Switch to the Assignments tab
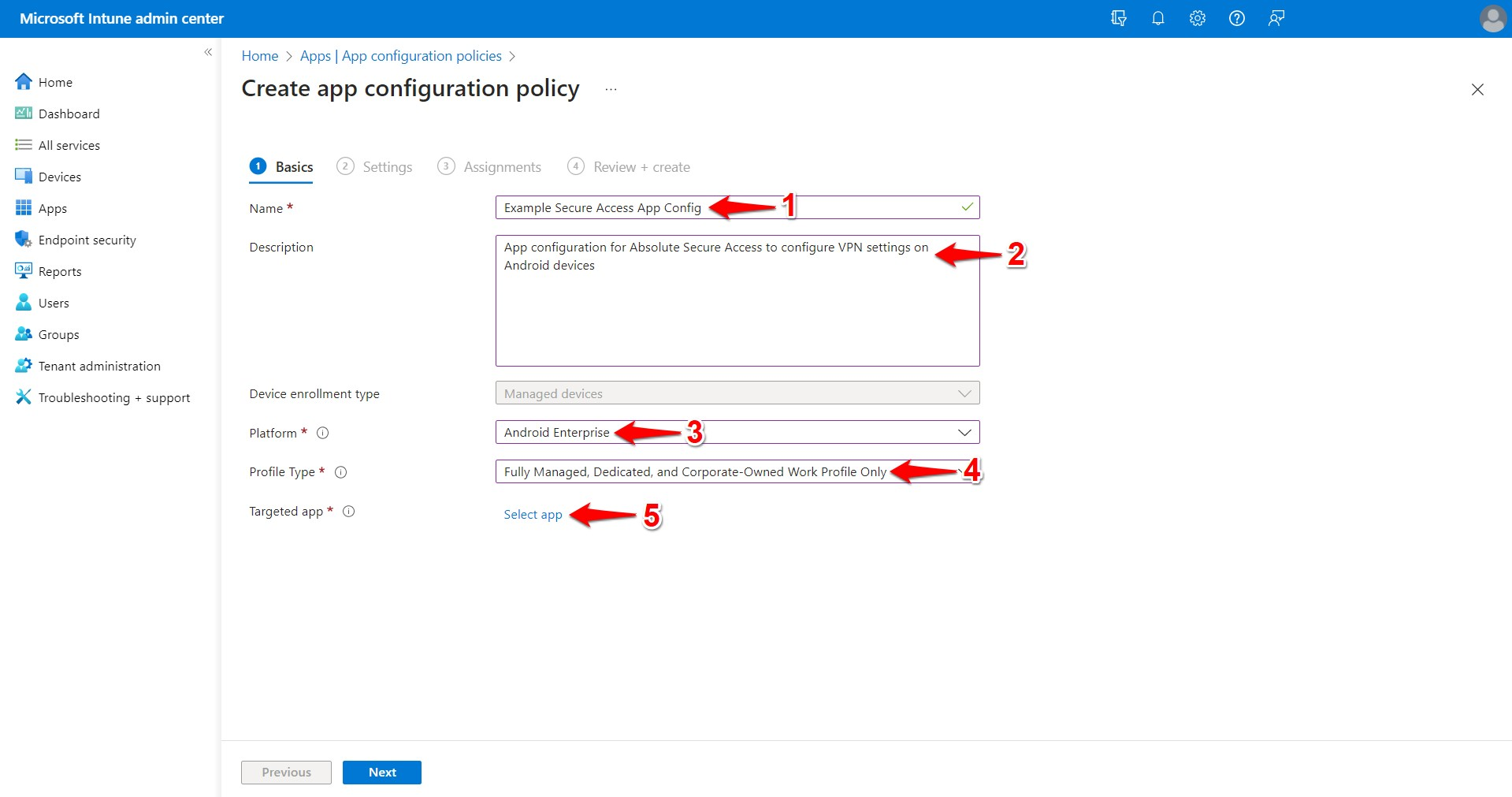The image size is (1512, 797). point(502,166)
